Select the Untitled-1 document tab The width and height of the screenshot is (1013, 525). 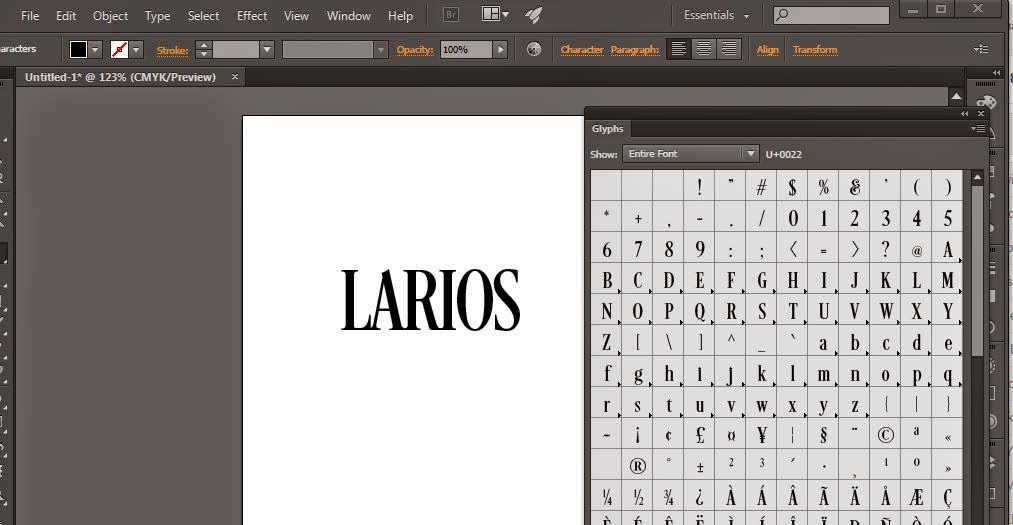coord(120,77)
